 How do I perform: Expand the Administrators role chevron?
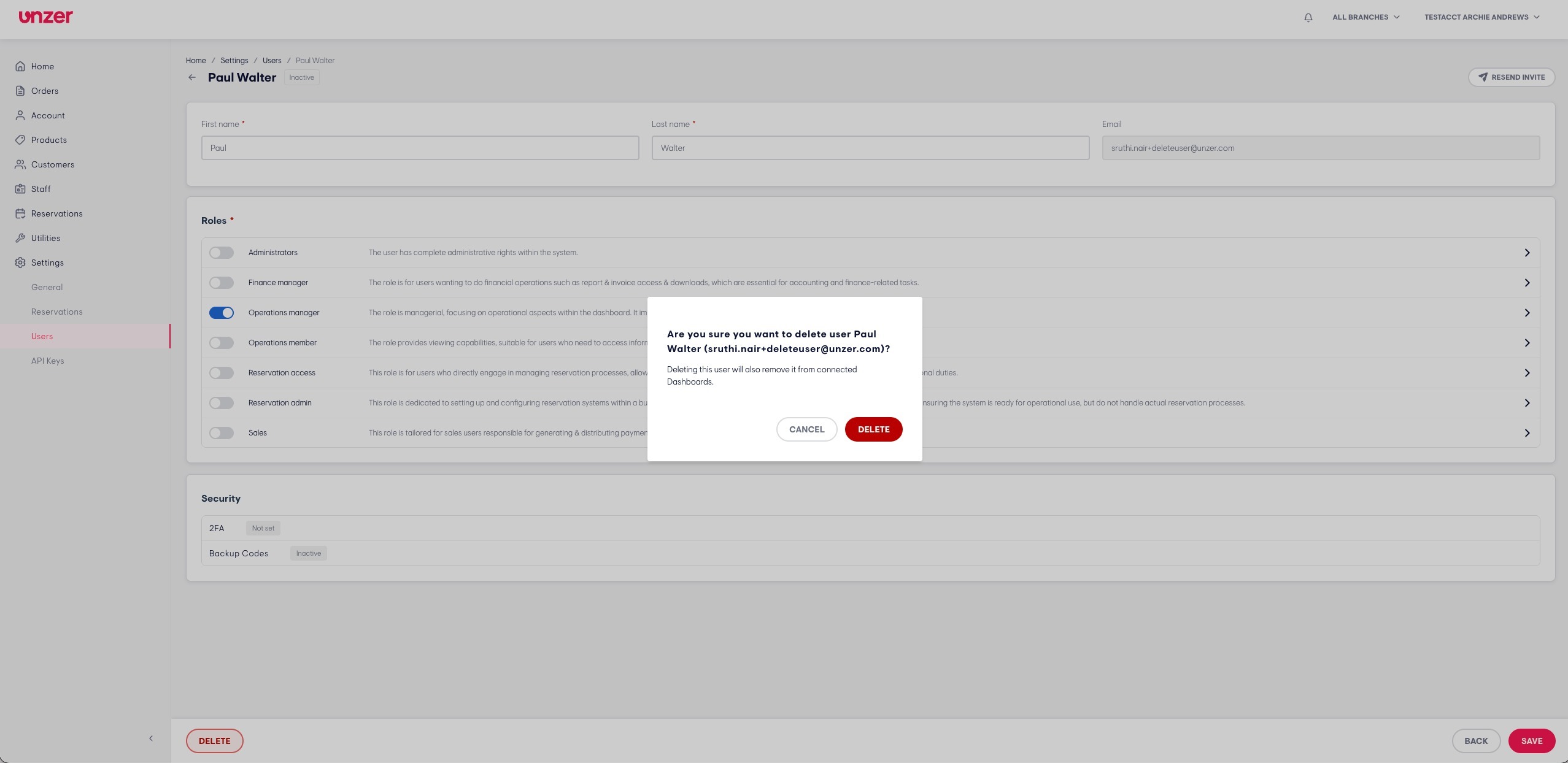click(1527, 253)
